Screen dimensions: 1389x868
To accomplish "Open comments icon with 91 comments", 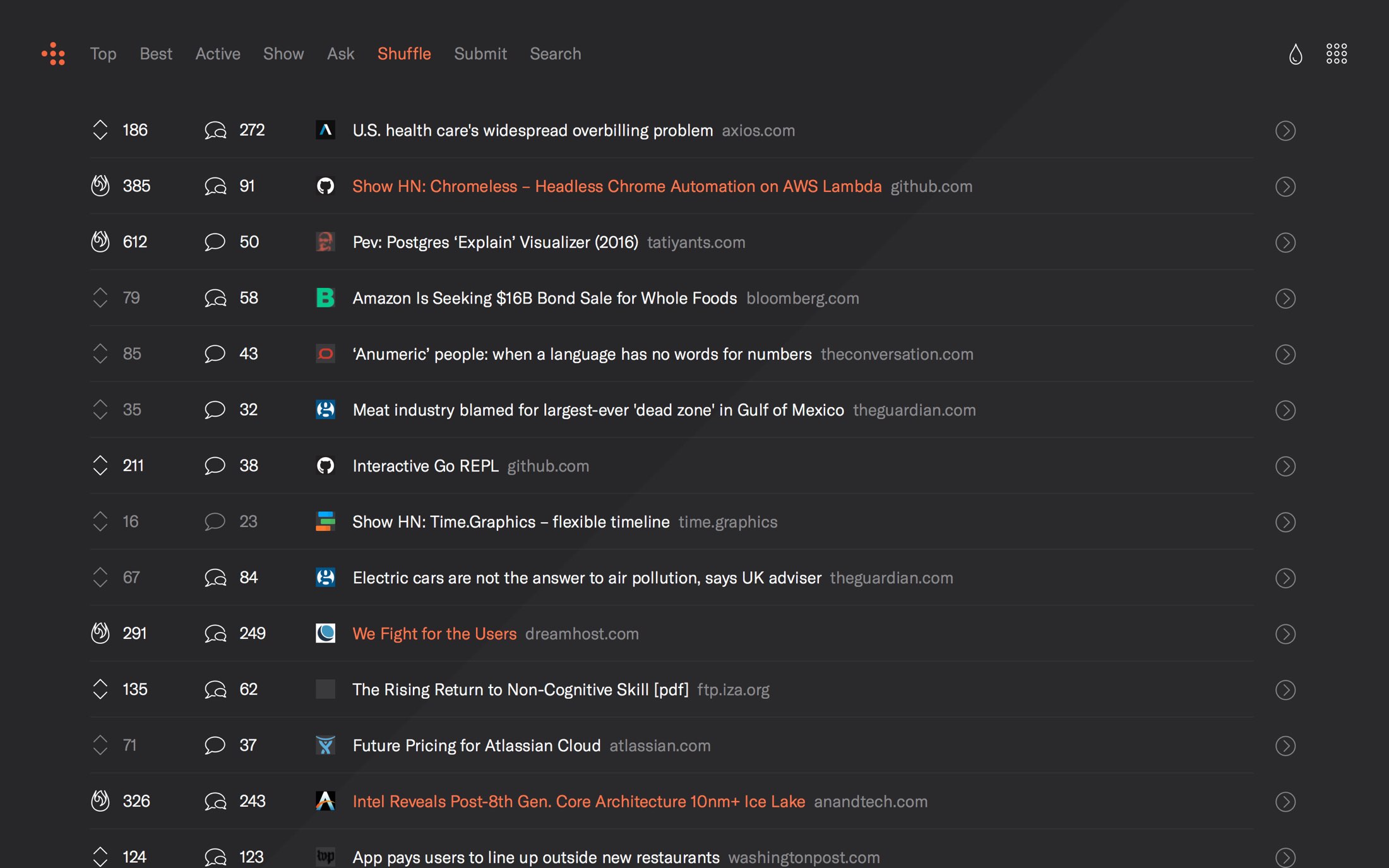I will [x=215, y=186].
